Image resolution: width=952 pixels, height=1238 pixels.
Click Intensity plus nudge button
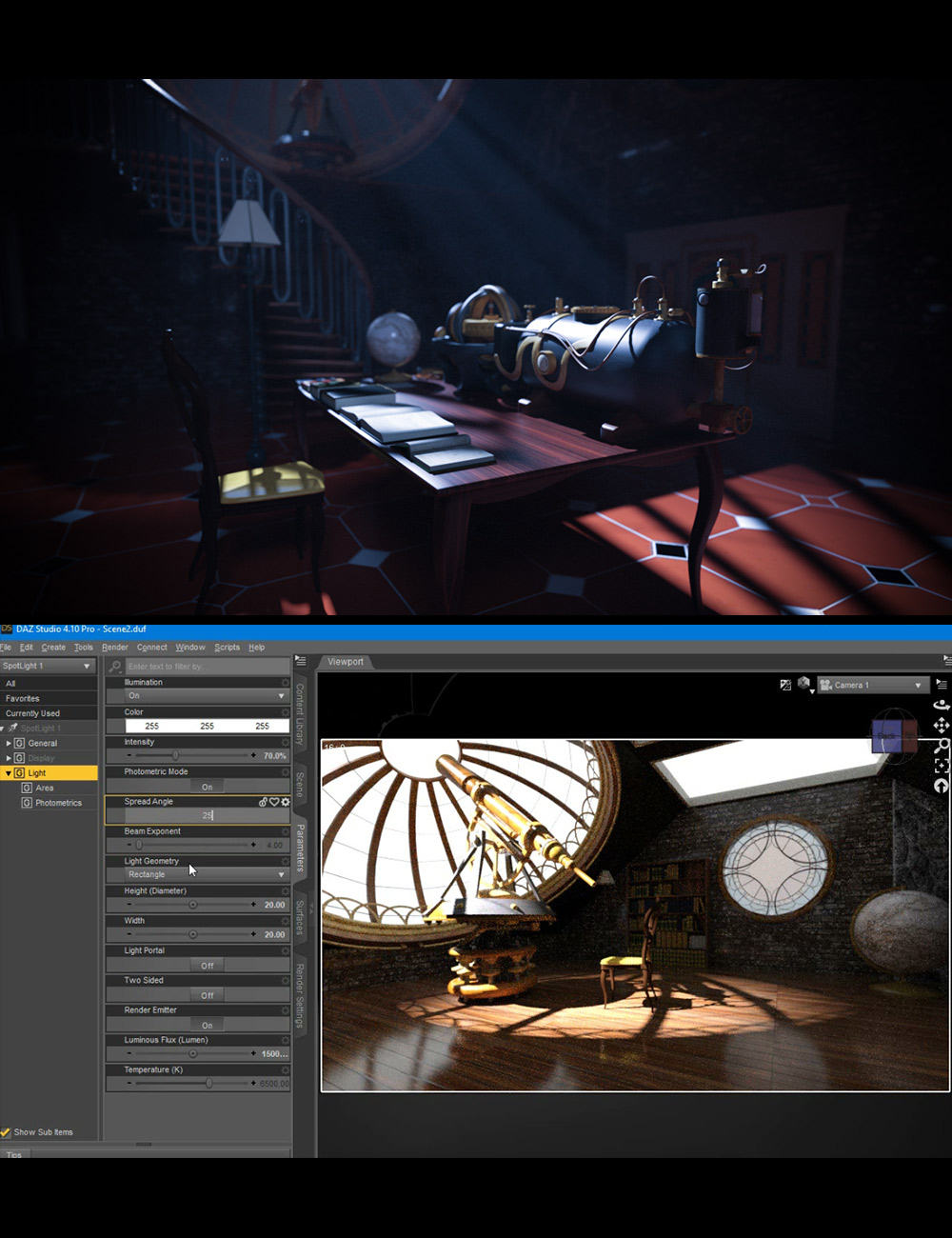(x=253, y=755)
